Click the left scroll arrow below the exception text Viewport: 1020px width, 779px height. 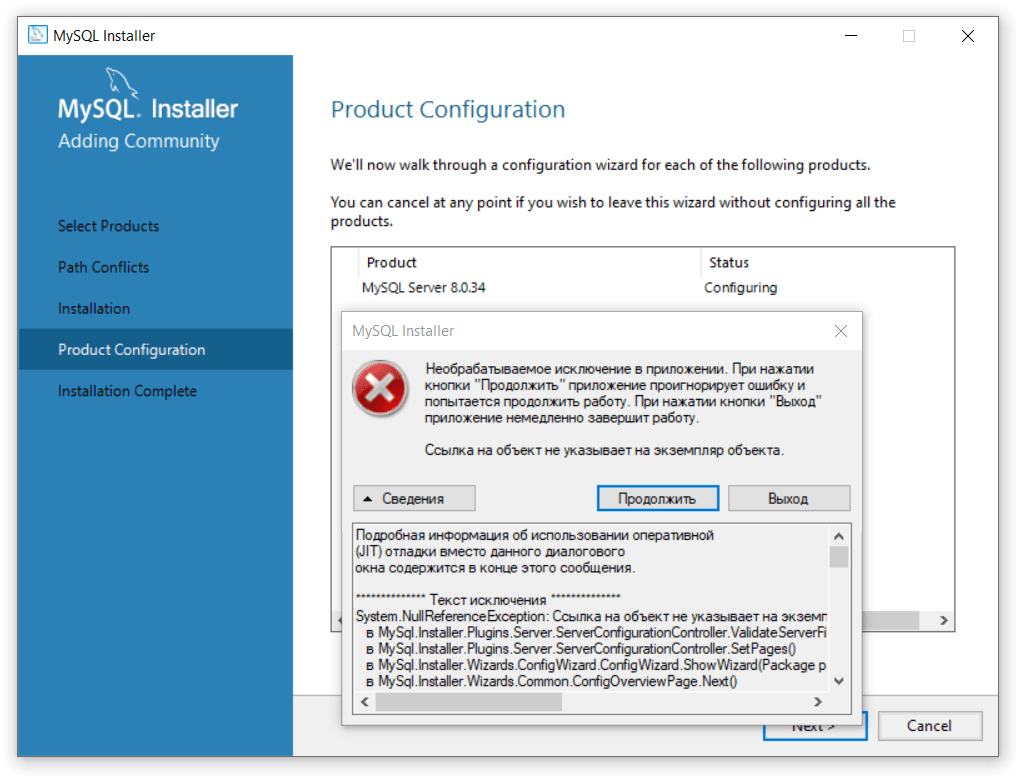pos(364,701)
